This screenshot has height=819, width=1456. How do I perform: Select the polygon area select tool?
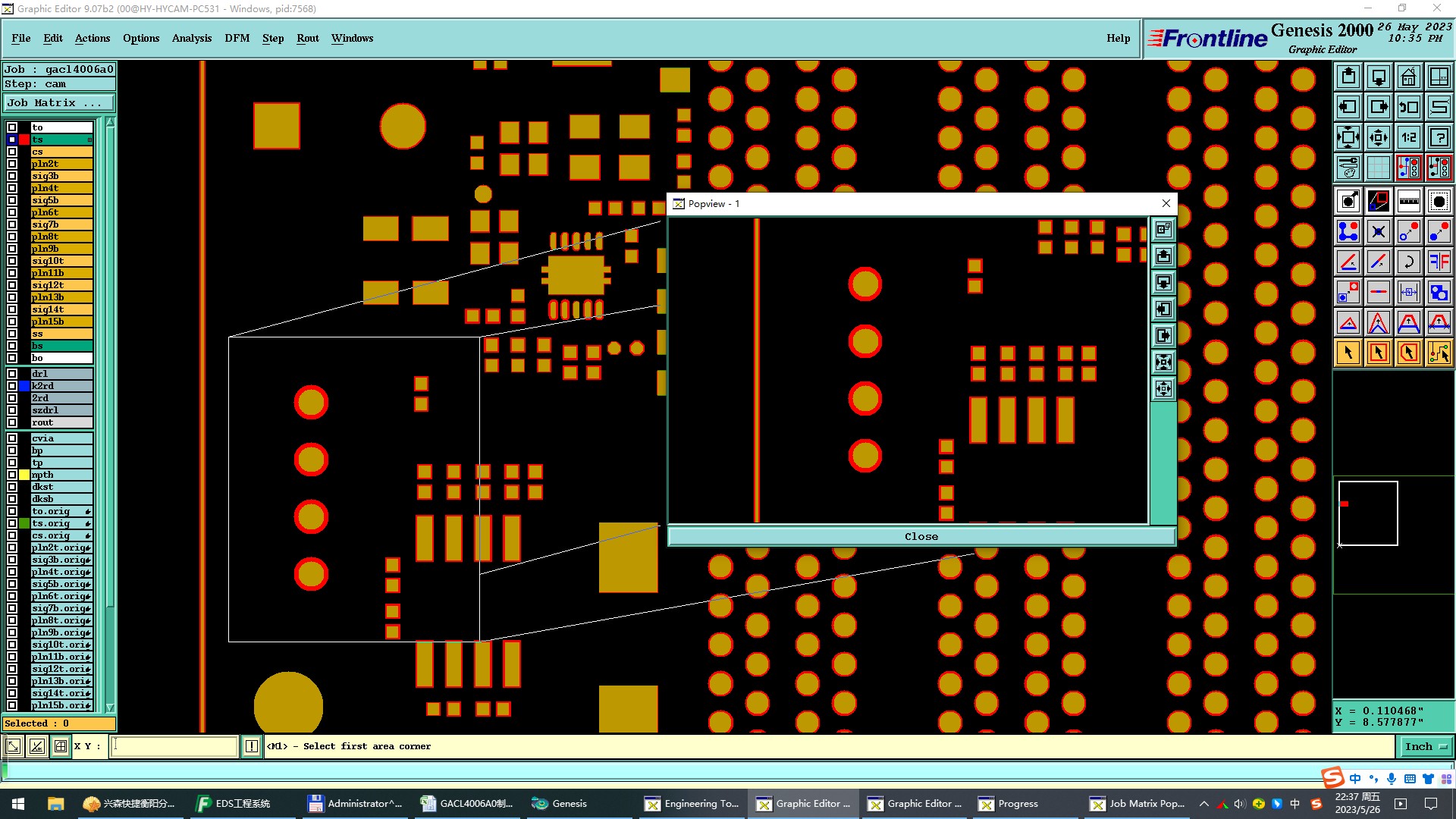[1408, 353]
